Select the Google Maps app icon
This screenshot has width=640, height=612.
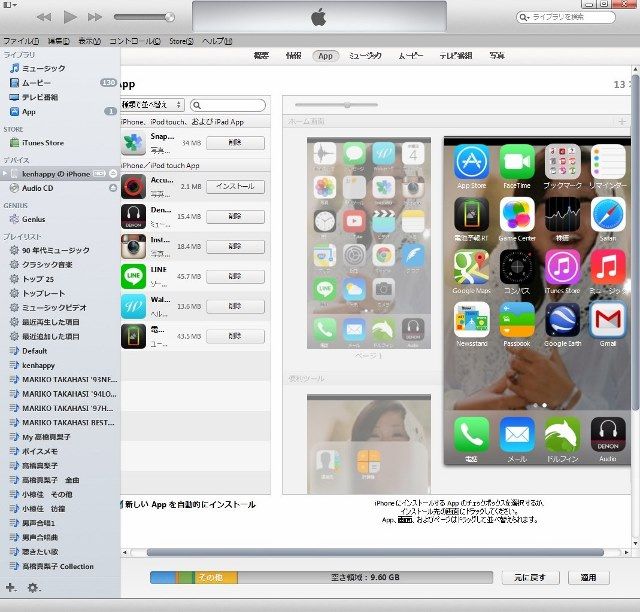[471, 267]
